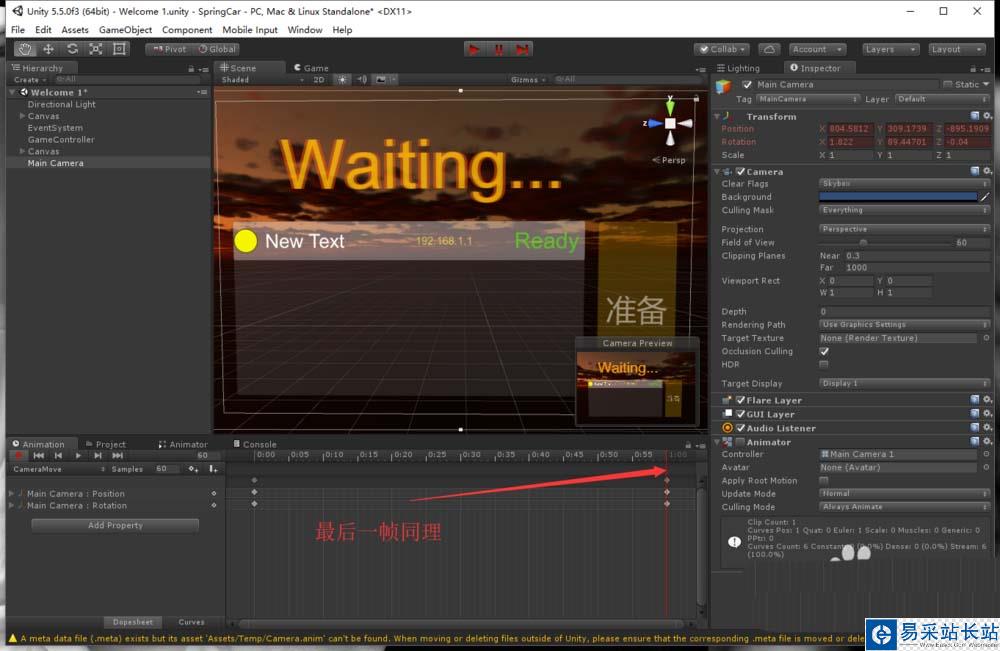Viewport: 1000px width, 651px height.
Task: Toggle Audio Listener enabled checkbox
Action: [740, 428]
